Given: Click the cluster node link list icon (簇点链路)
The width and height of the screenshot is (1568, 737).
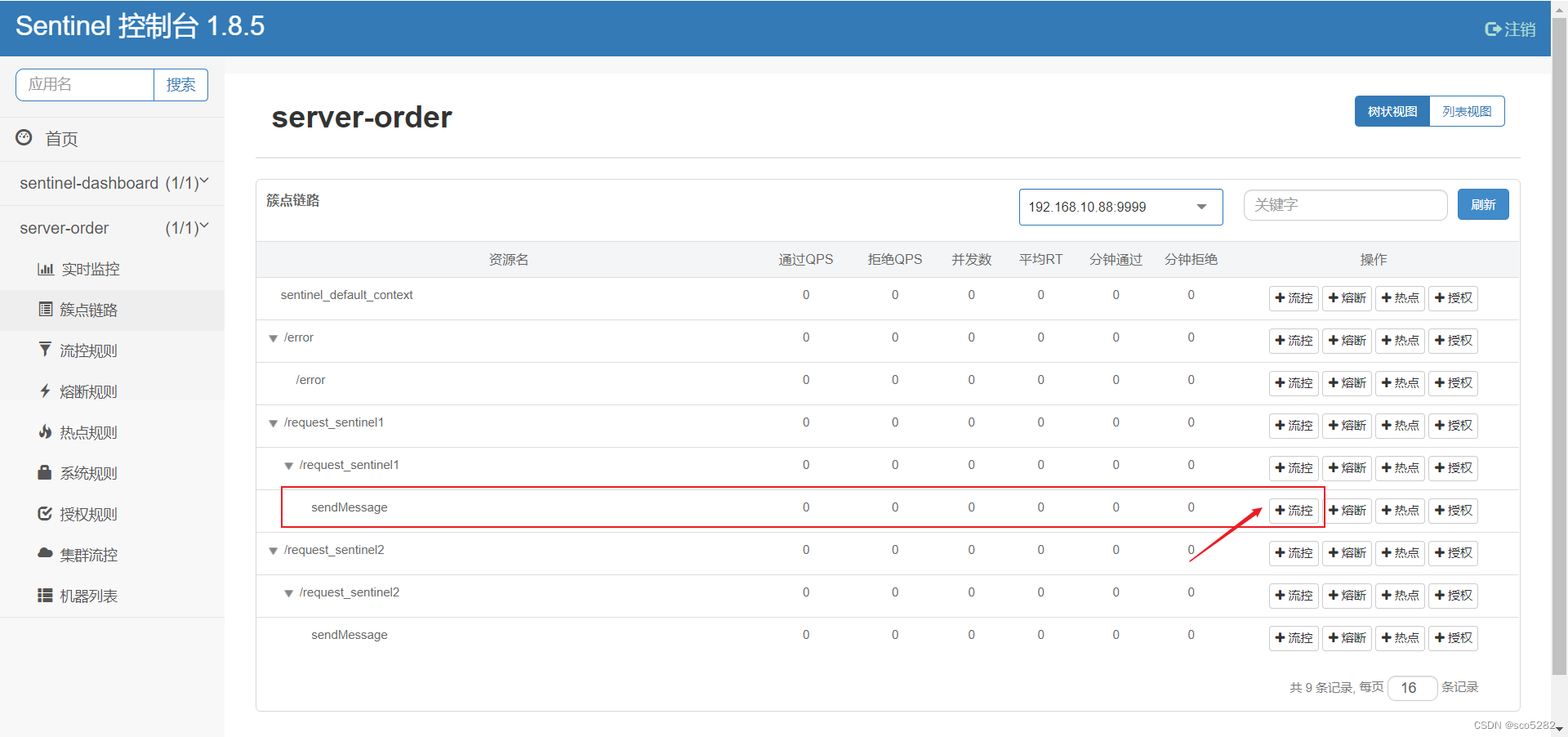Looking at the screenshot, I should (46, 309).
